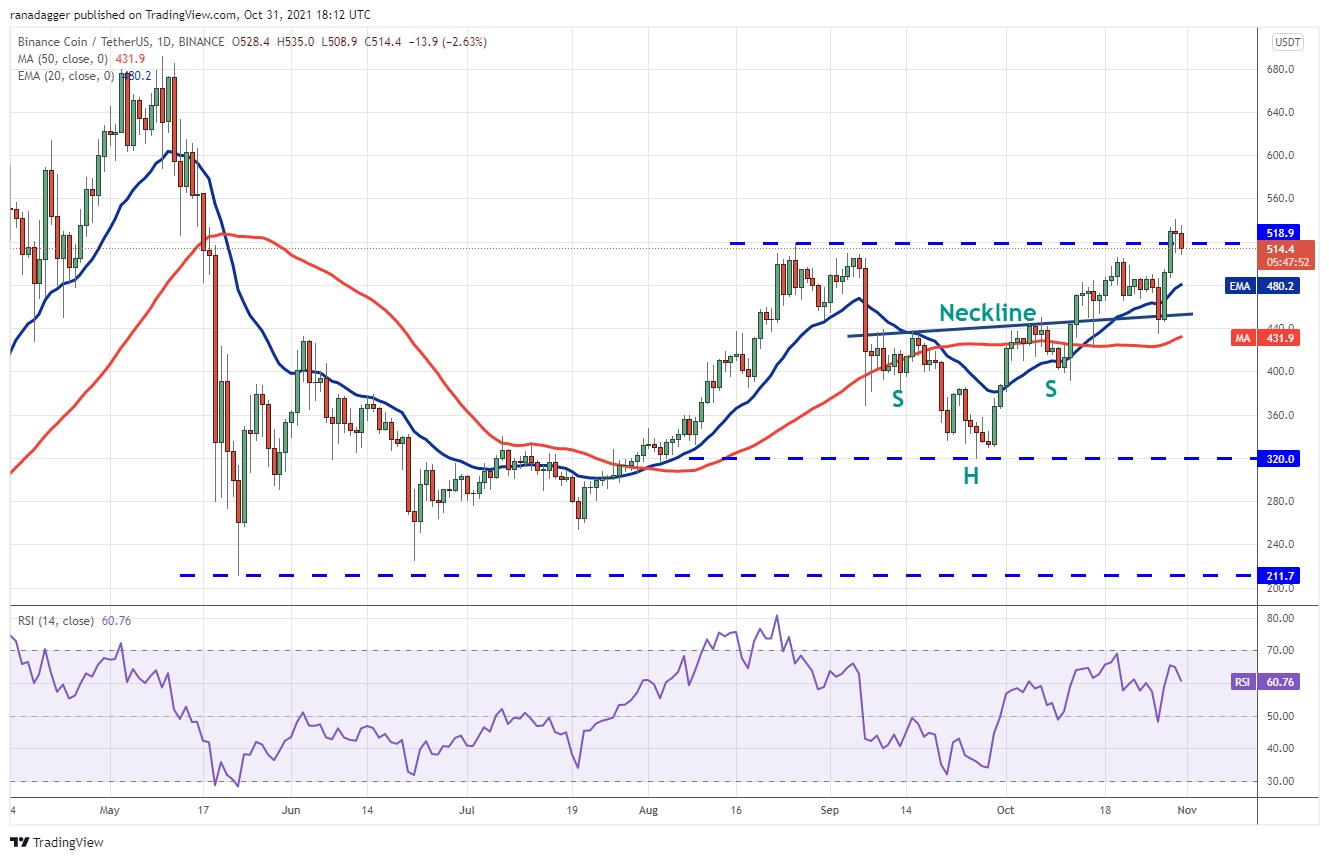Click the RSI 70 overbought level label
1329x860 pixels.
(1282, 651)
